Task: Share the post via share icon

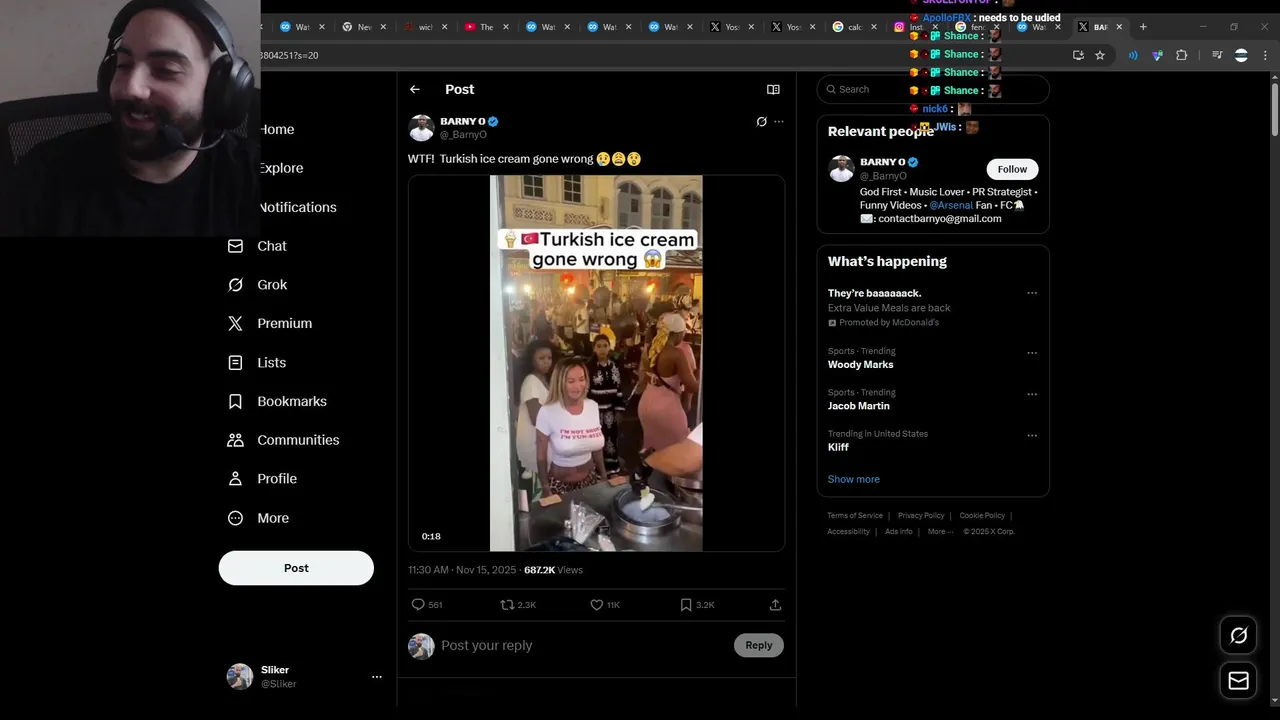Action: click(775, 605)
